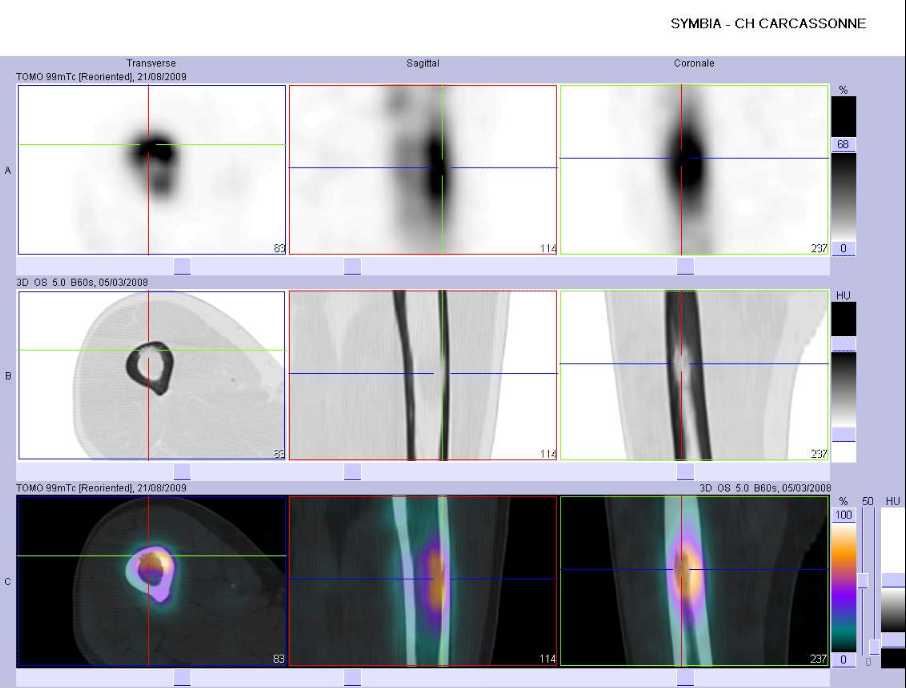Viewport: 906px width, 688px height.
Task: Click the 'SYMBIA - CH CARCASSONNE' title text
Action: pos(768,24)
